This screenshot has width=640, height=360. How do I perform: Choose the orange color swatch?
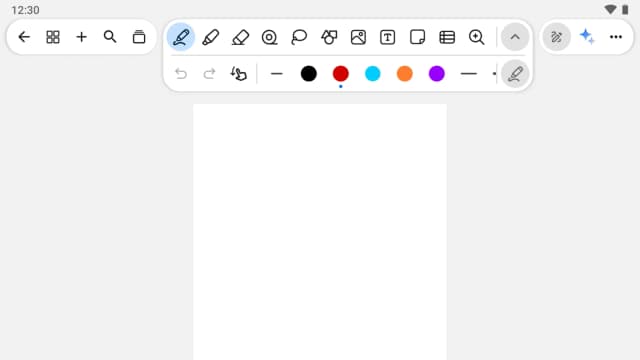404,73
